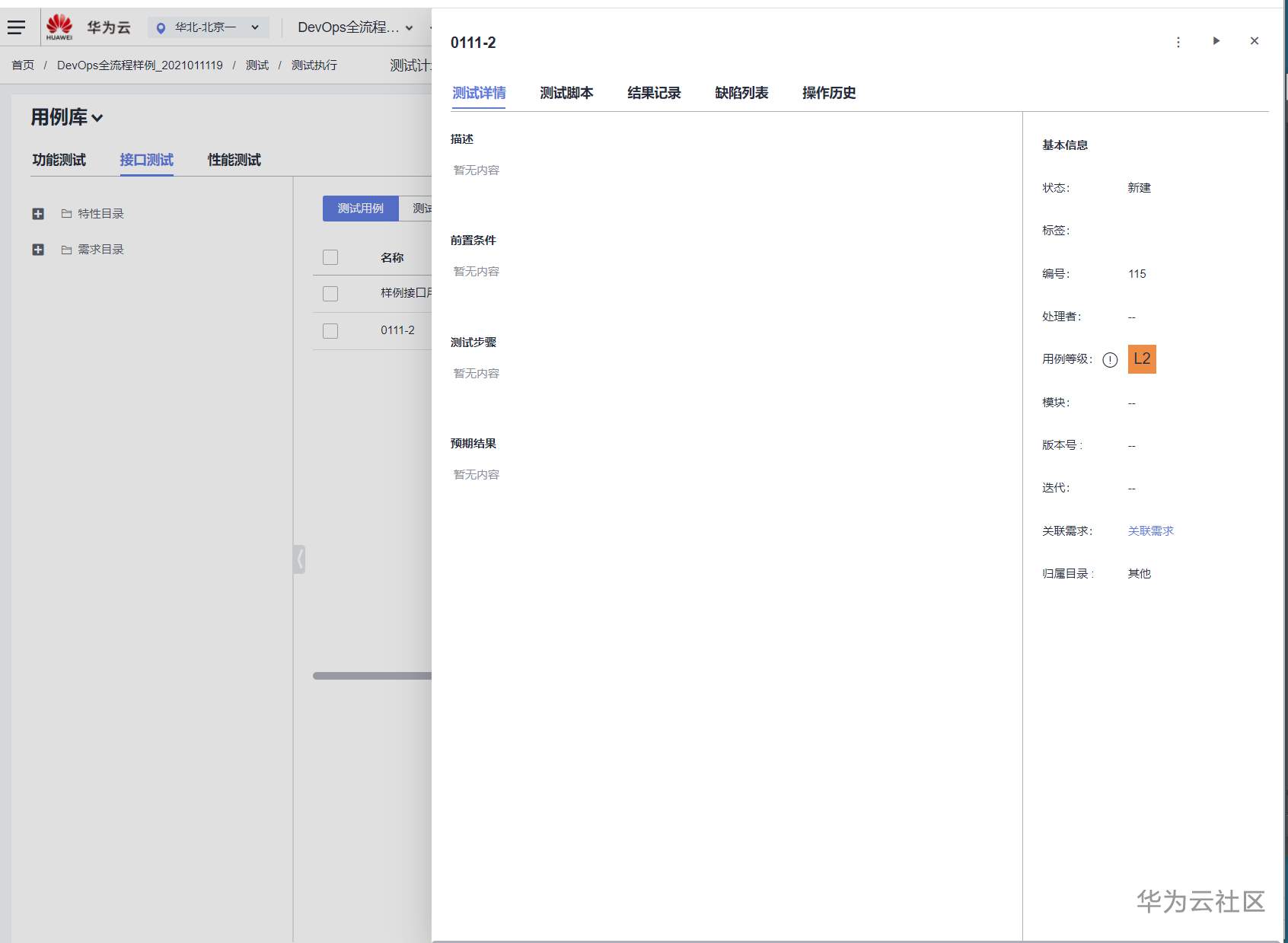Switch to 操作历史 tab

pos(829,93)
